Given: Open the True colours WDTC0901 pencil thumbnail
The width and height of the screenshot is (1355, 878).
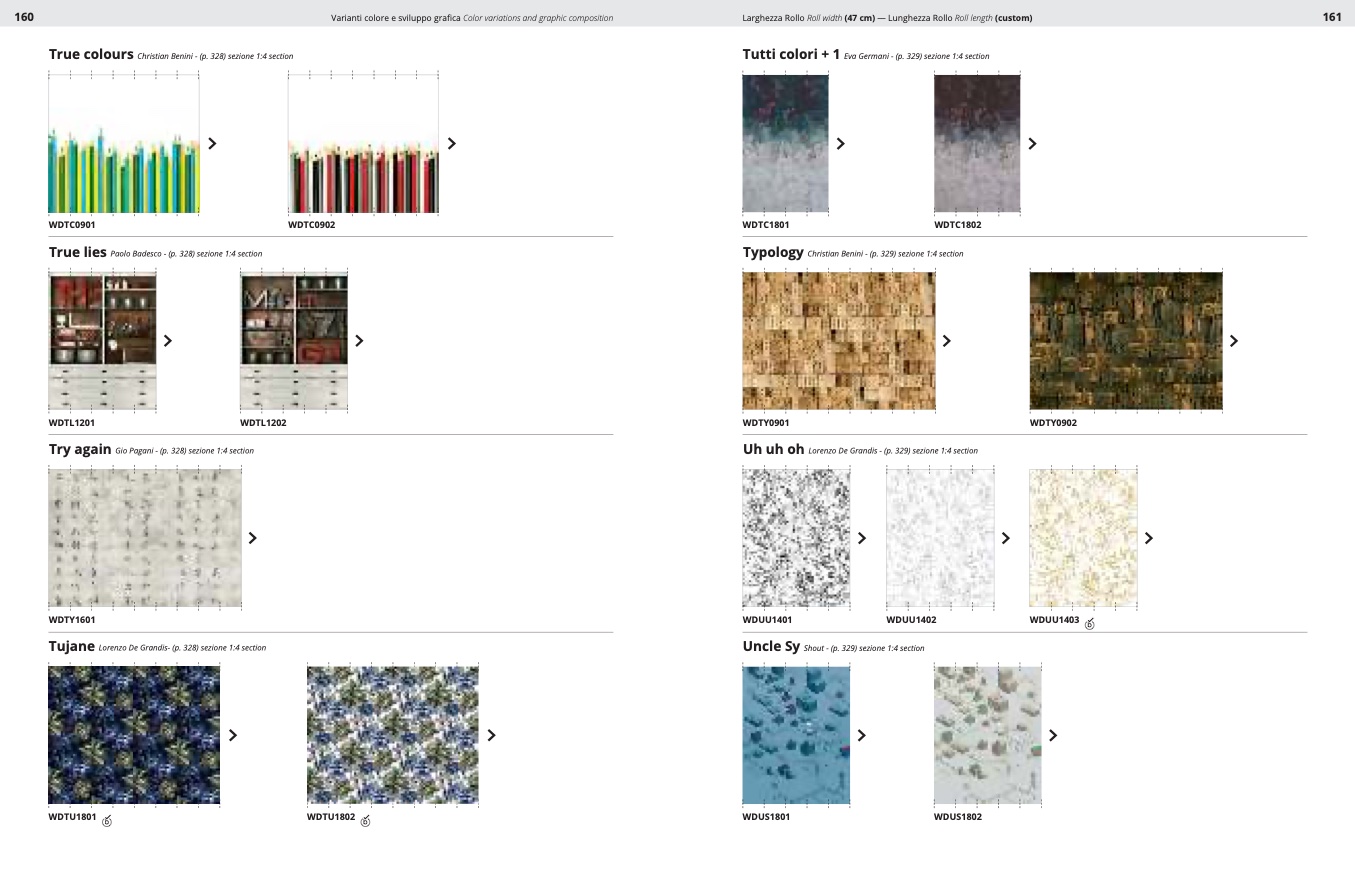Looking at the screenshot, I should [x=124, y=144].
